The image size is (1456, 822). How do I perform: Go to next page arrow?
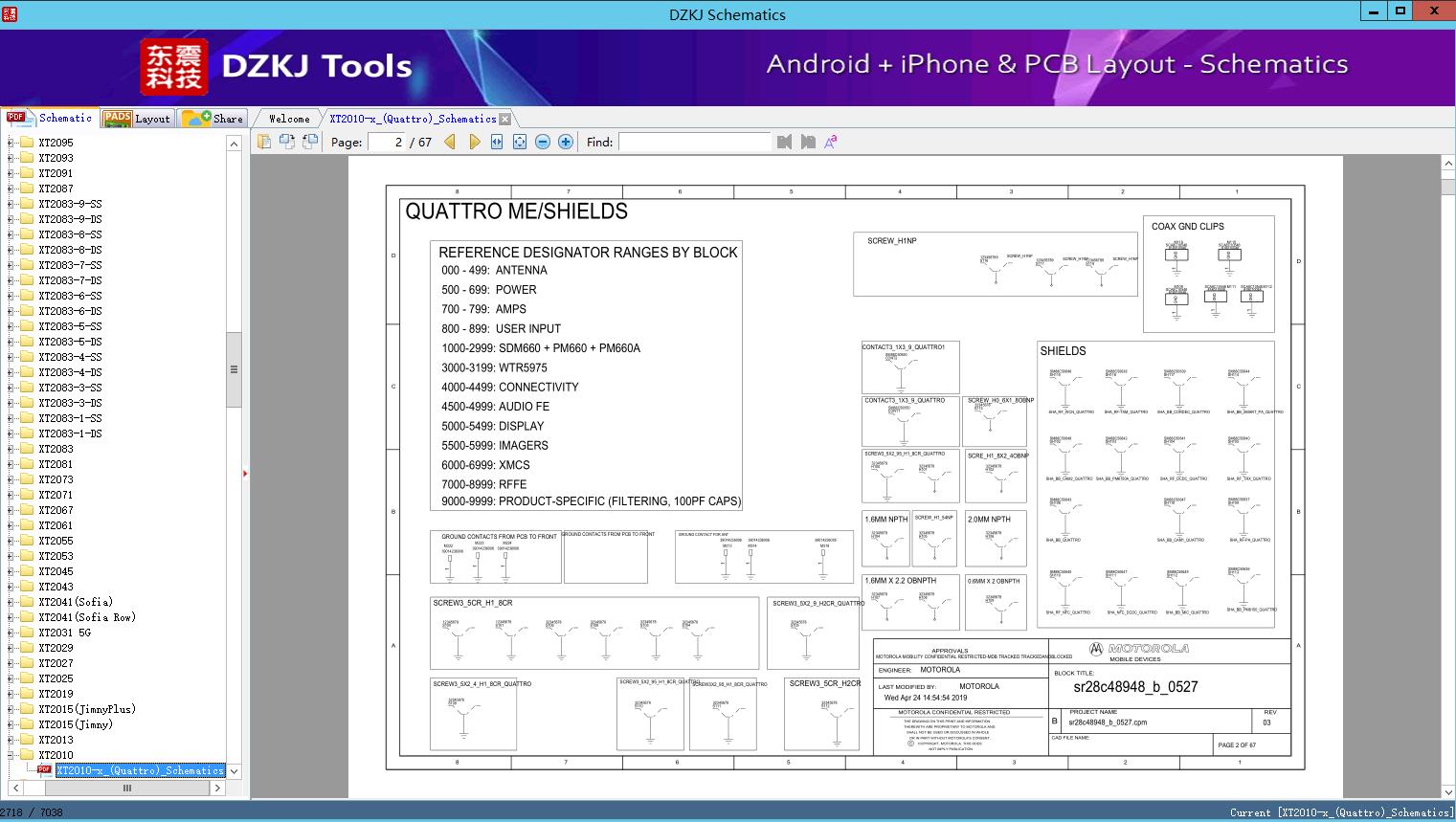pos(474,142)
